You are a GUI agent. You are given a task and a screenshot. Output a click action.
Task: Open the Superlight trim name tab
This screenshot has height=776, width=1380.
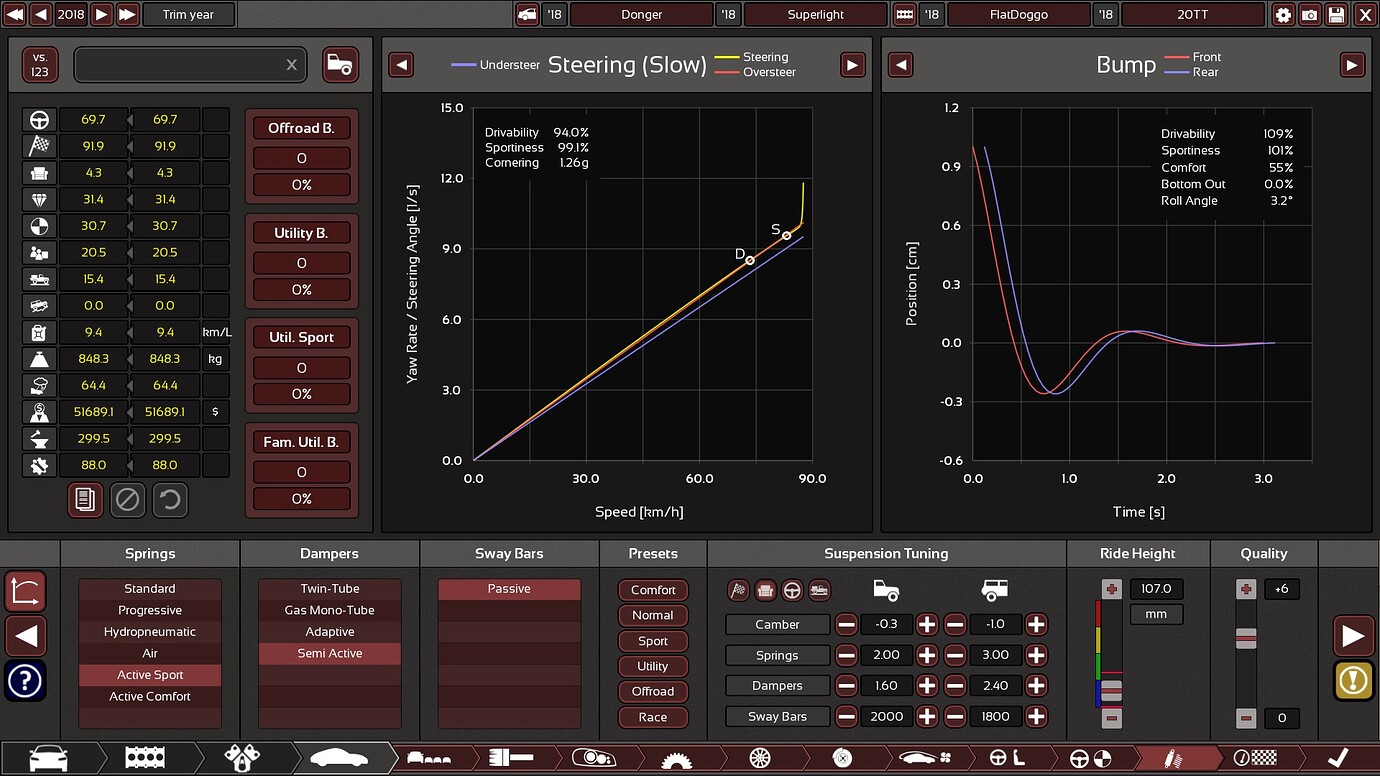click(815, 15)
